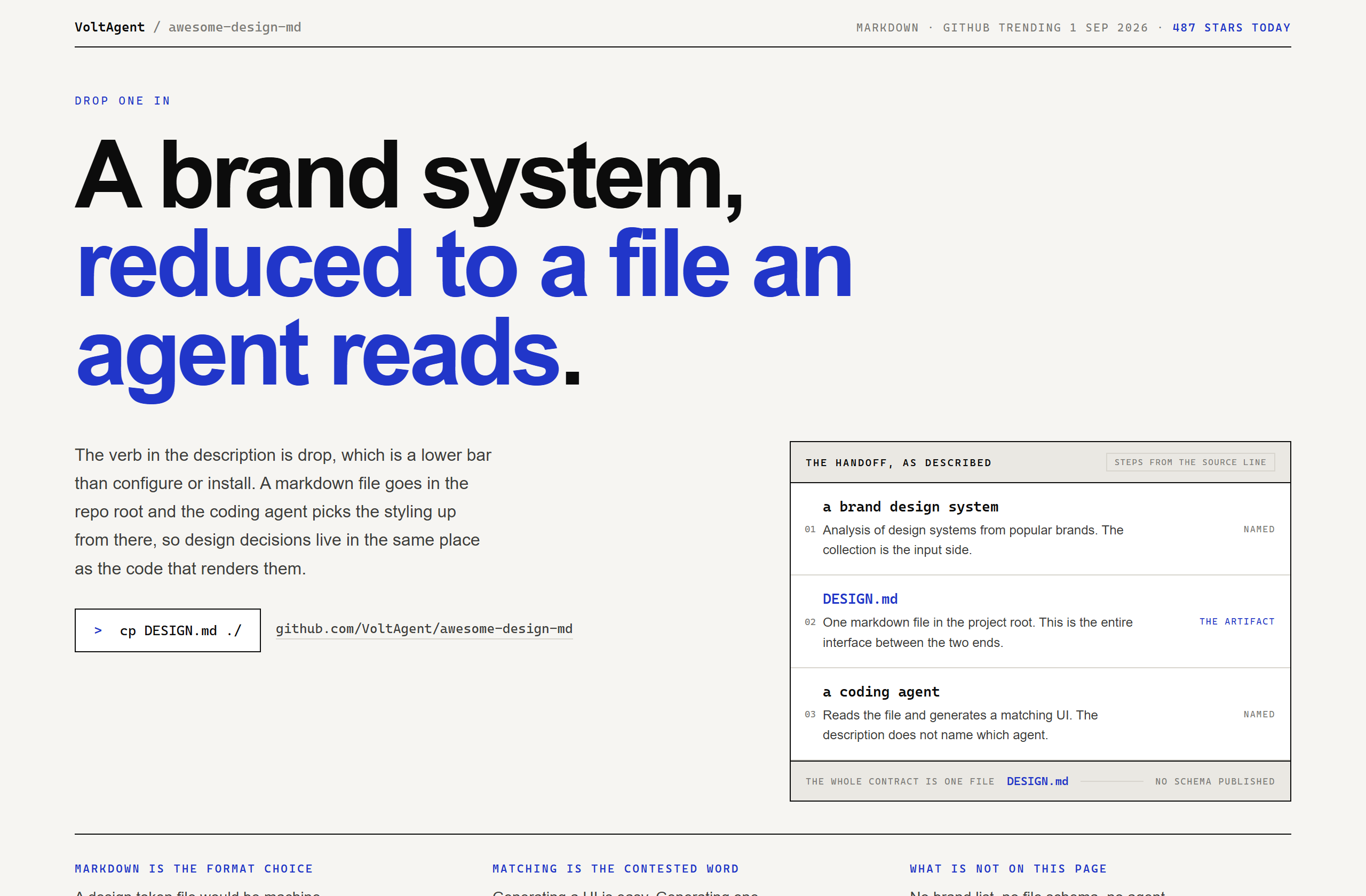
Task: Click step number 03 in handoff panel
Action: 810,714
